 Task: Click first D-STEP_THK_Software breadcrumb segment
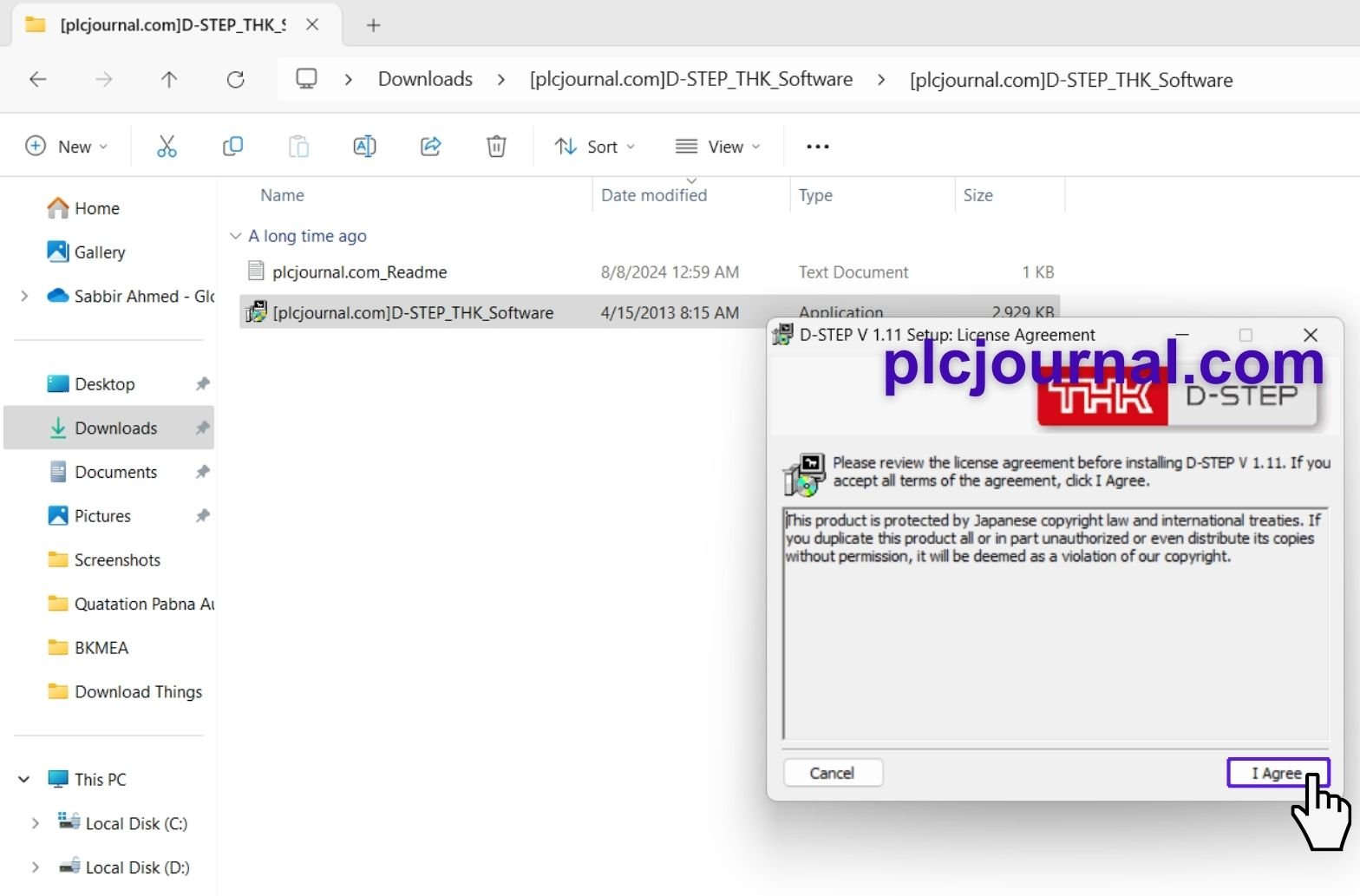pyautogui.click(x=691, y=80)
